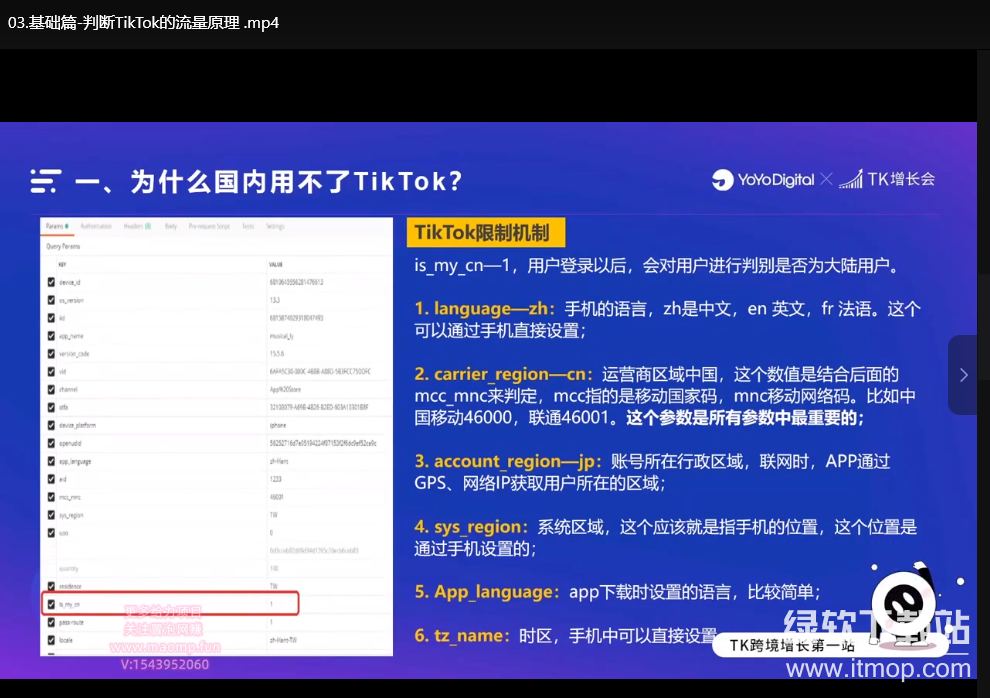
Task: Uncheck the residence parameter checkbox
Action: coord(51,586)
